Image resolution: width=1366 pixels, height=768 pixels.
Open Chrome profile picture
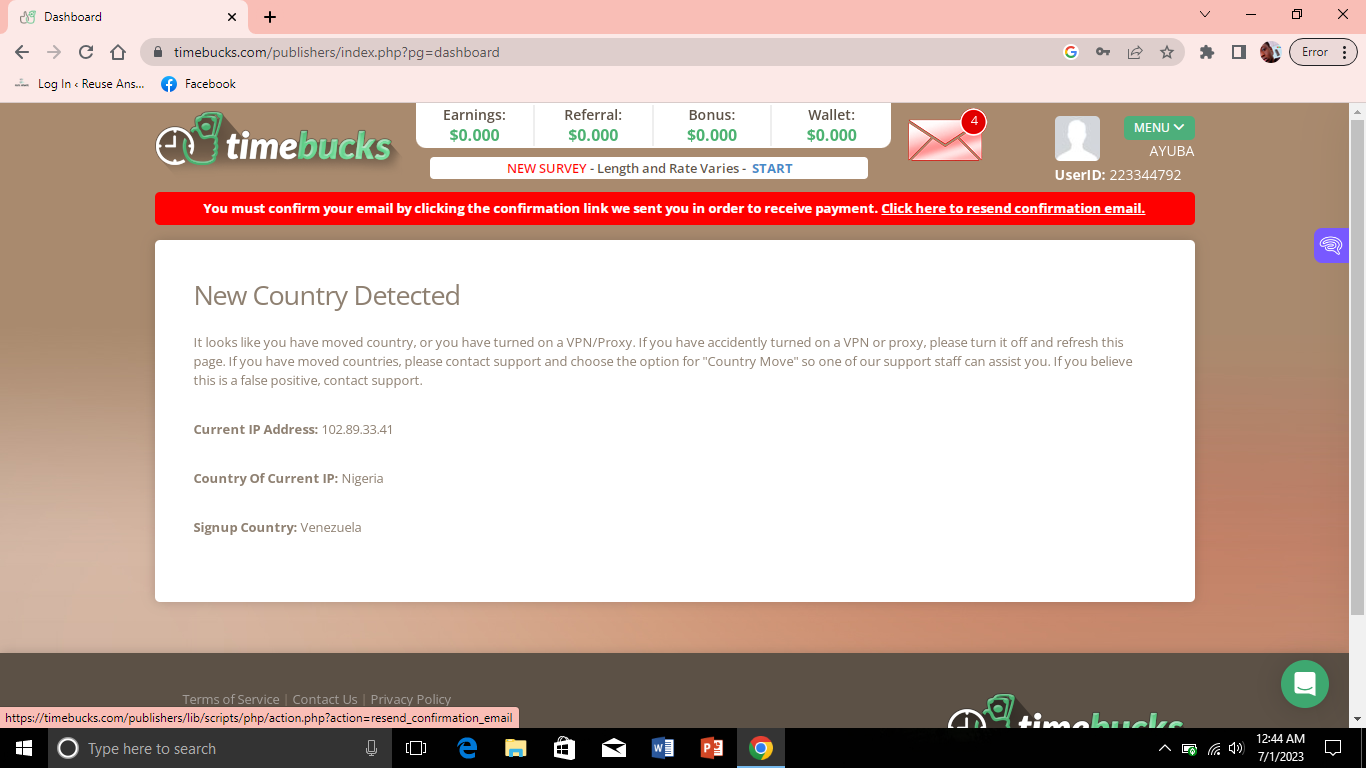[1271, 52]
